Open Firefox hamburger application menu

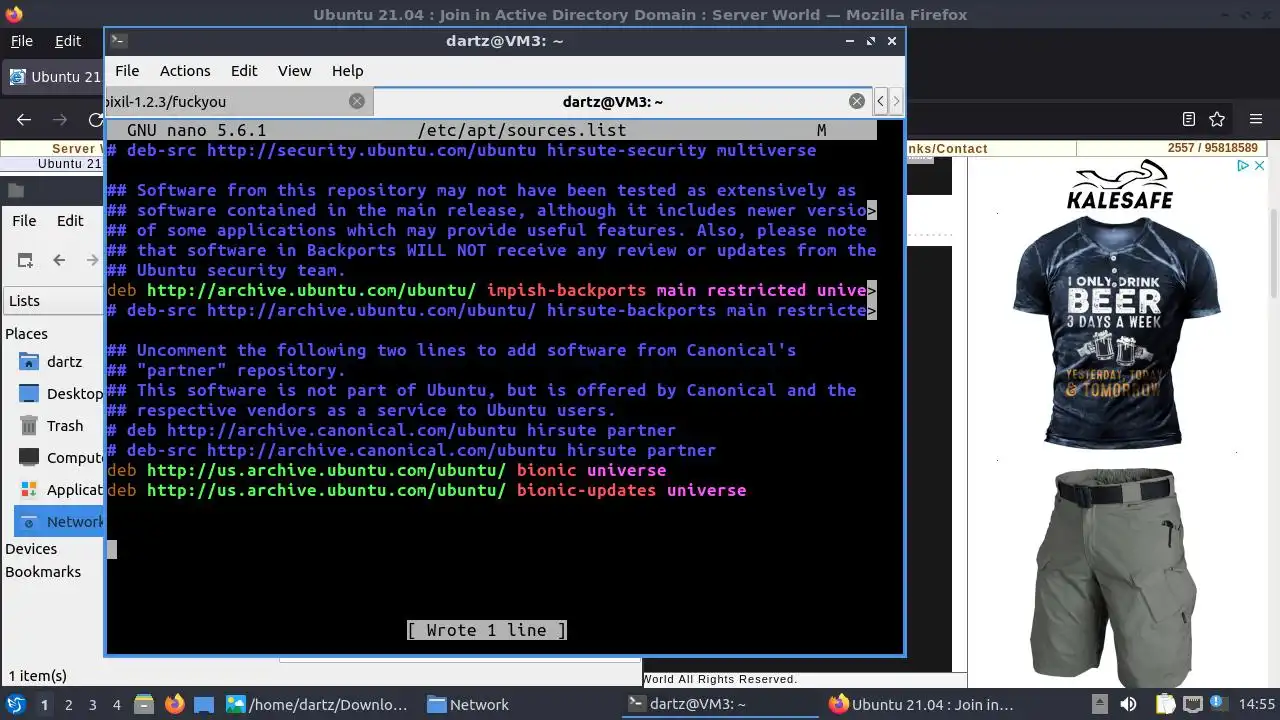click(x=1256, y=119)
